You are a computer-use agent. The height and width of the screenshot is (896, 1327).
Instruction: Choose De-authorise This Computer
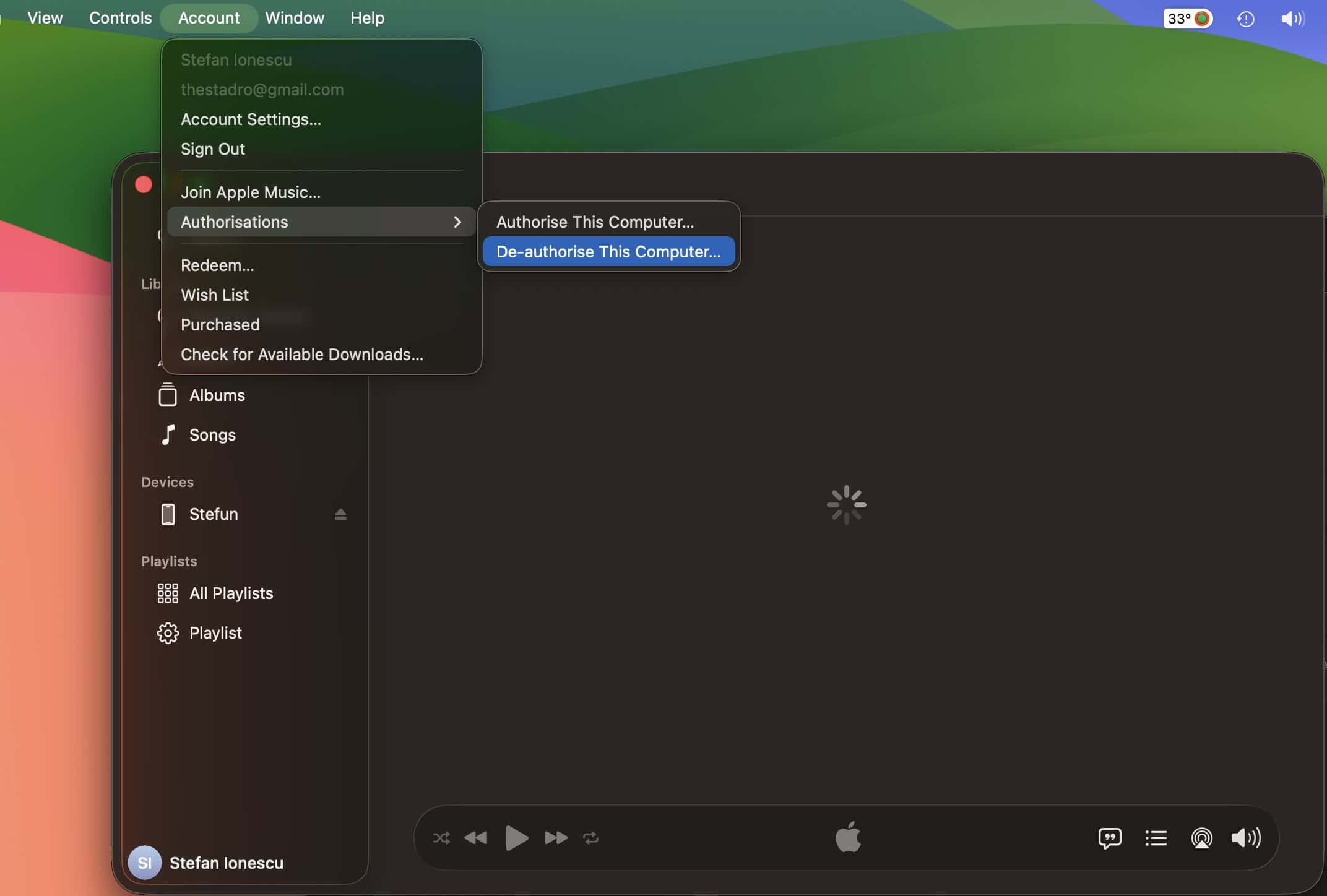pos(608,252)
